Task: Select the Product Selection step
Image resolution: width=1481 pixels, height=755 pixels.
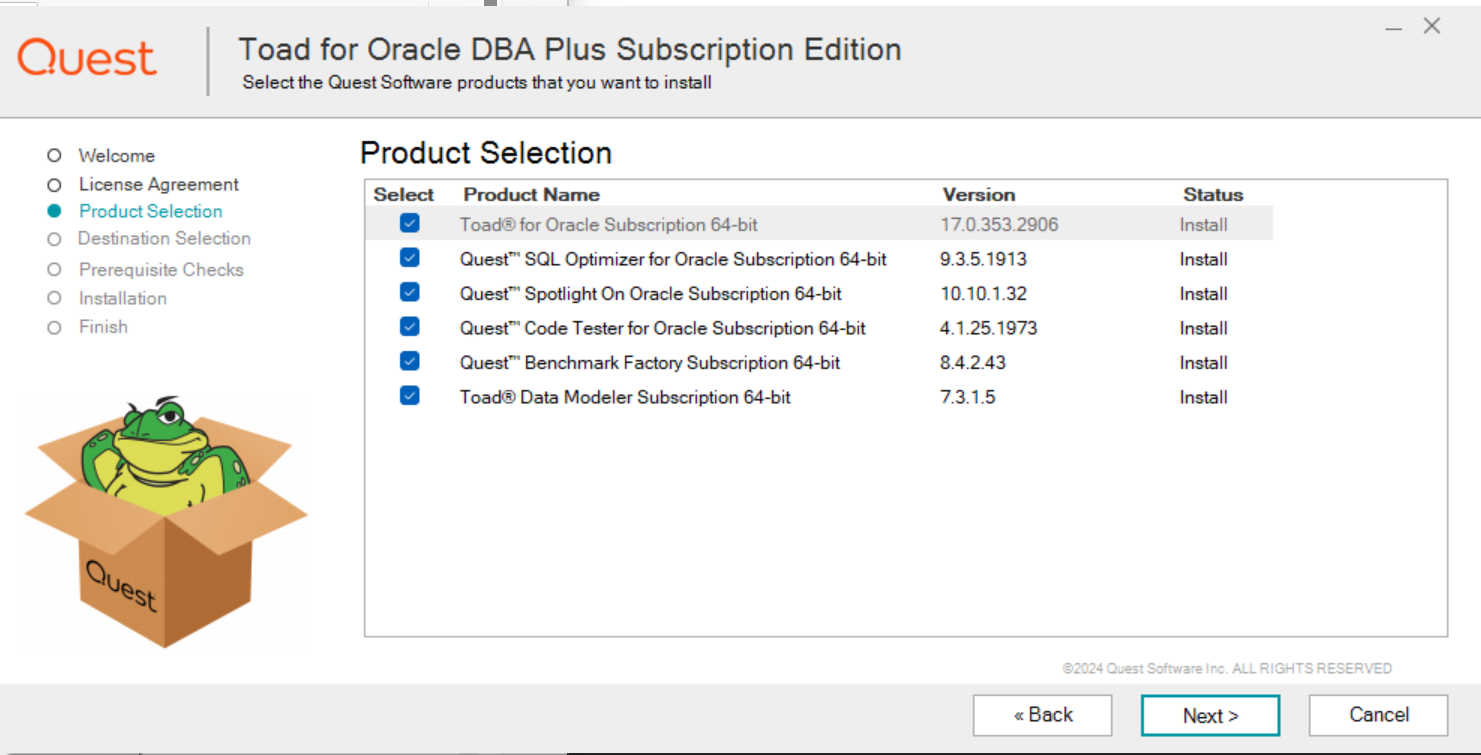Action: pyautogui.click(x=151, y=211)
